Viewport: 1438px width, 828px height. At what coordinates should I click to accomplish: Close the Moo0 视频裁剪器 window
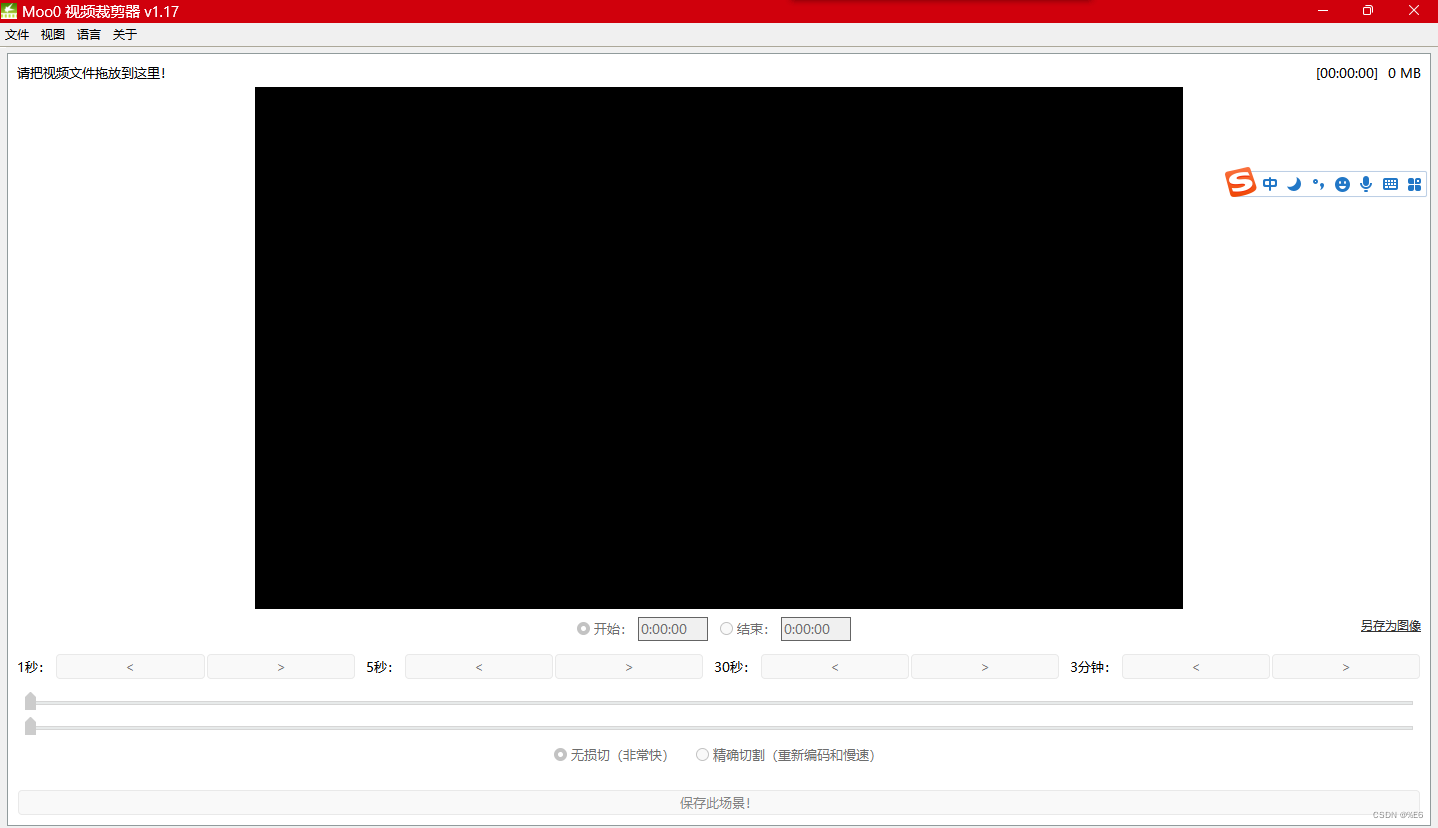pos(1414,11)
